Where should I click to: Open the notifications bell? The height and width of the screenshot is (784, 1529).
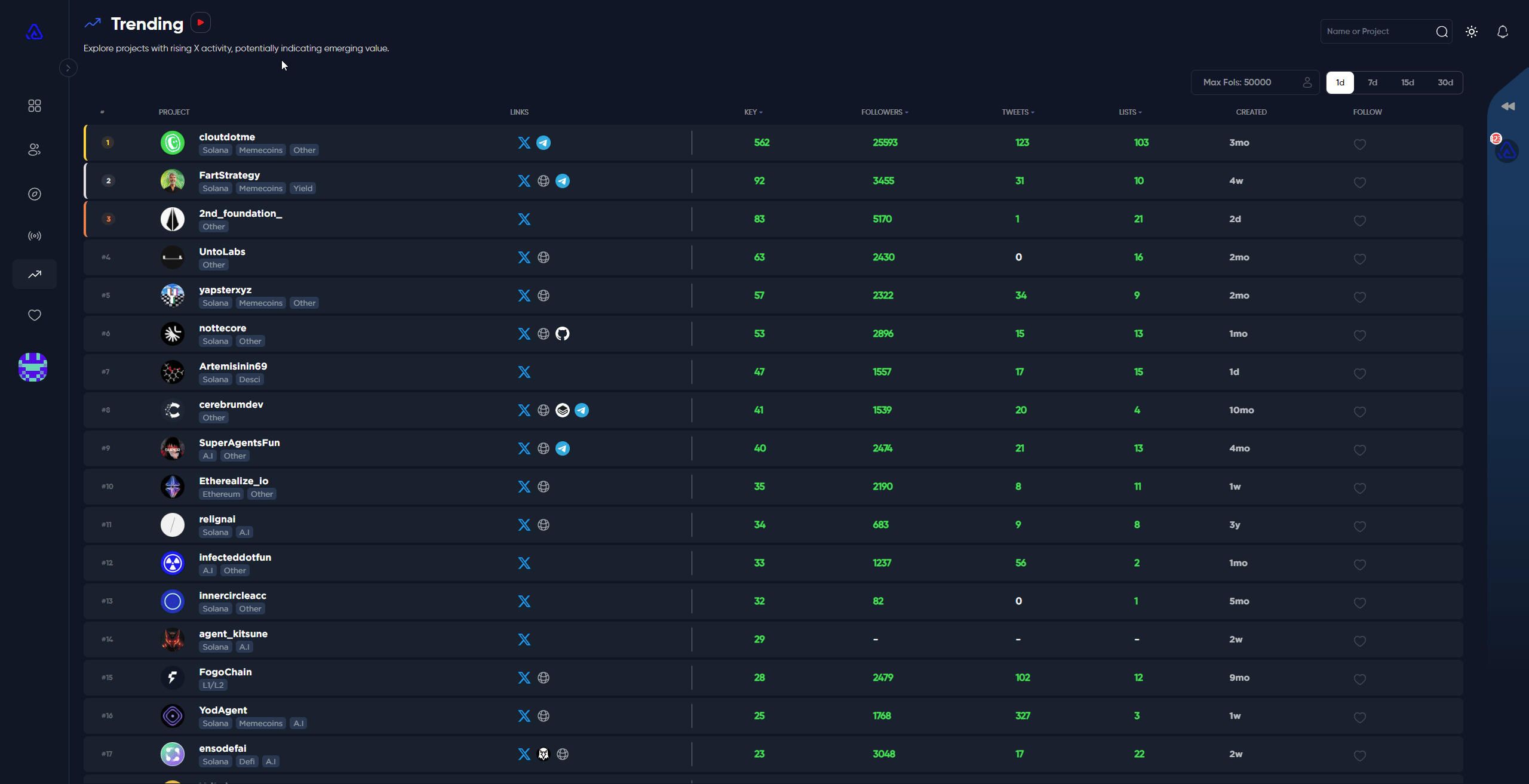pos(1502,32)
